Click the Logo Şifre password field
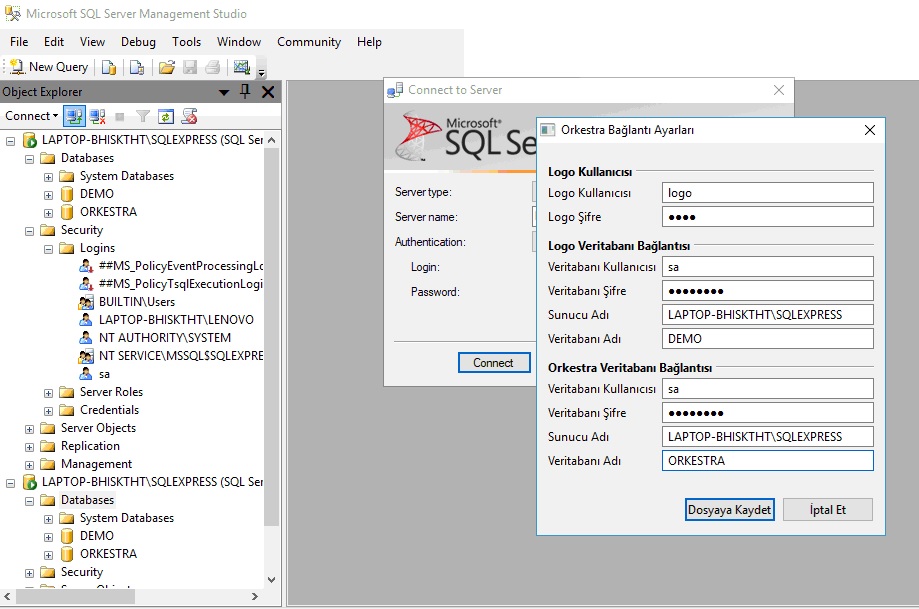Image resolution: width=919 pixels, height=609 pixels. tap(767, 217)
